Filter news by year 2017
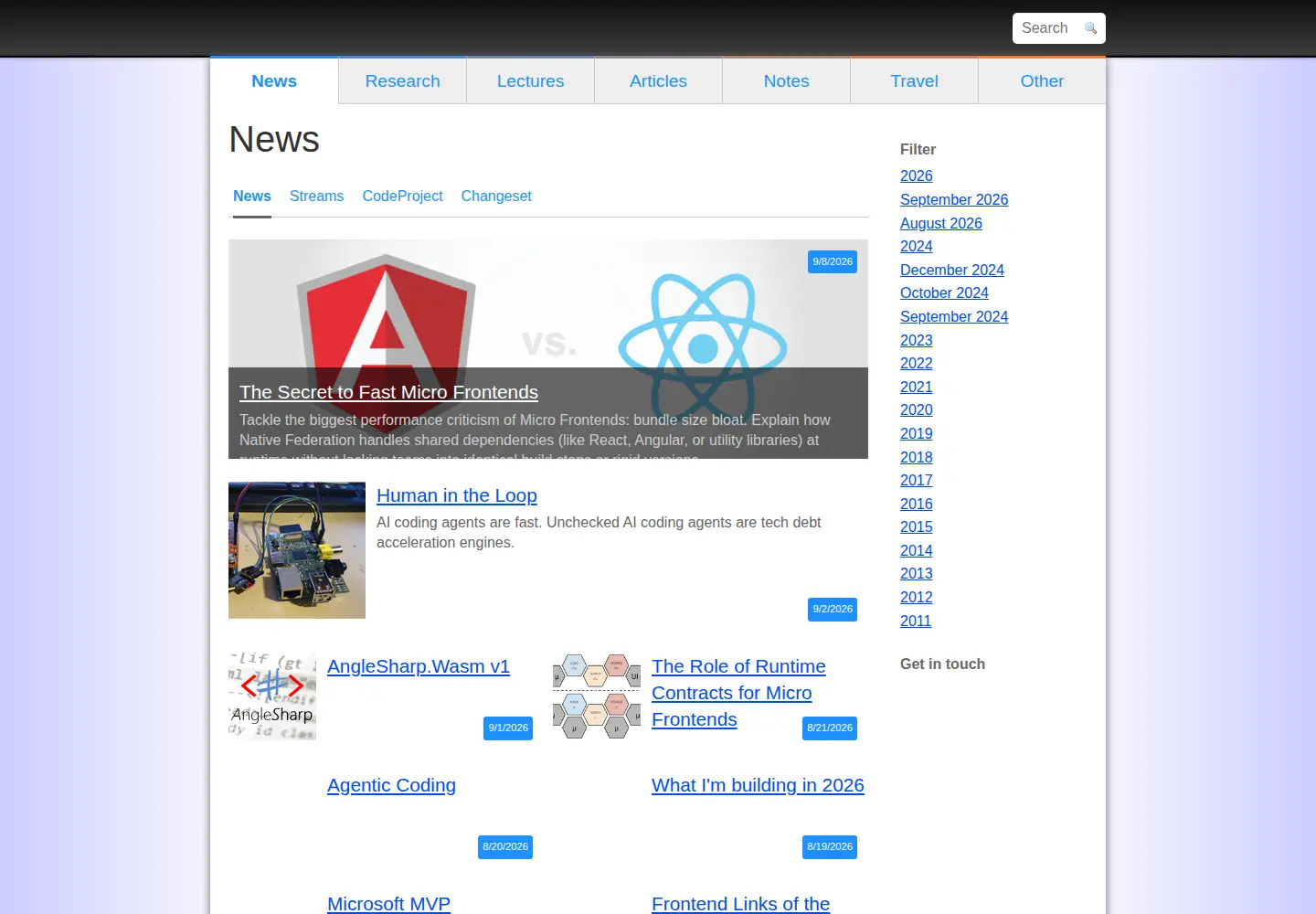 click(917, 481)
